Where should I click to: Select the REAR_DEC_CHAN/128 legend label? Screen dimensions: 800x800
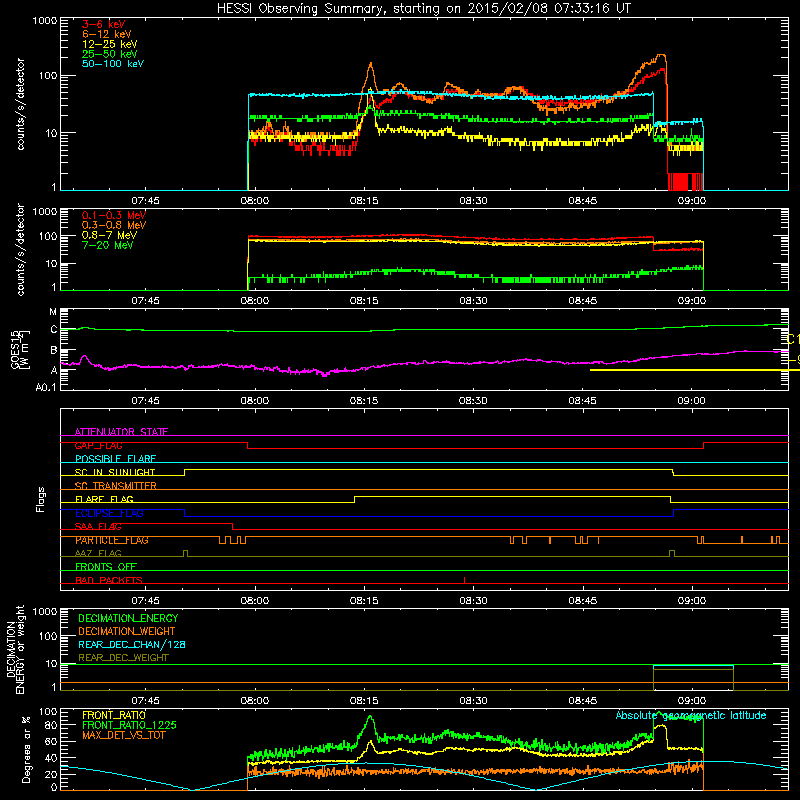coord(132,644)
